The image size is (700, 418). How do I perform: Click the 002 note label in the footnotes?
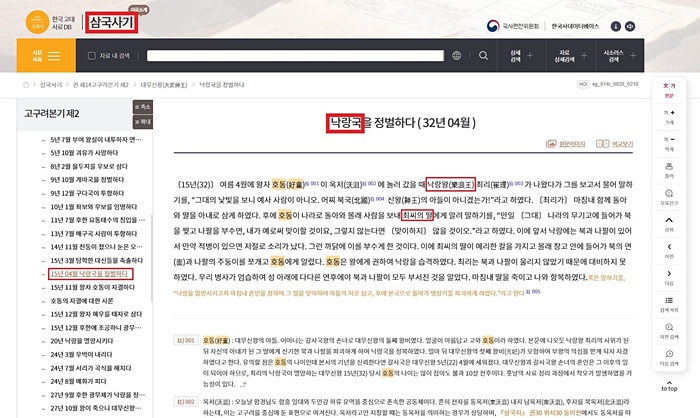(186, 401)
